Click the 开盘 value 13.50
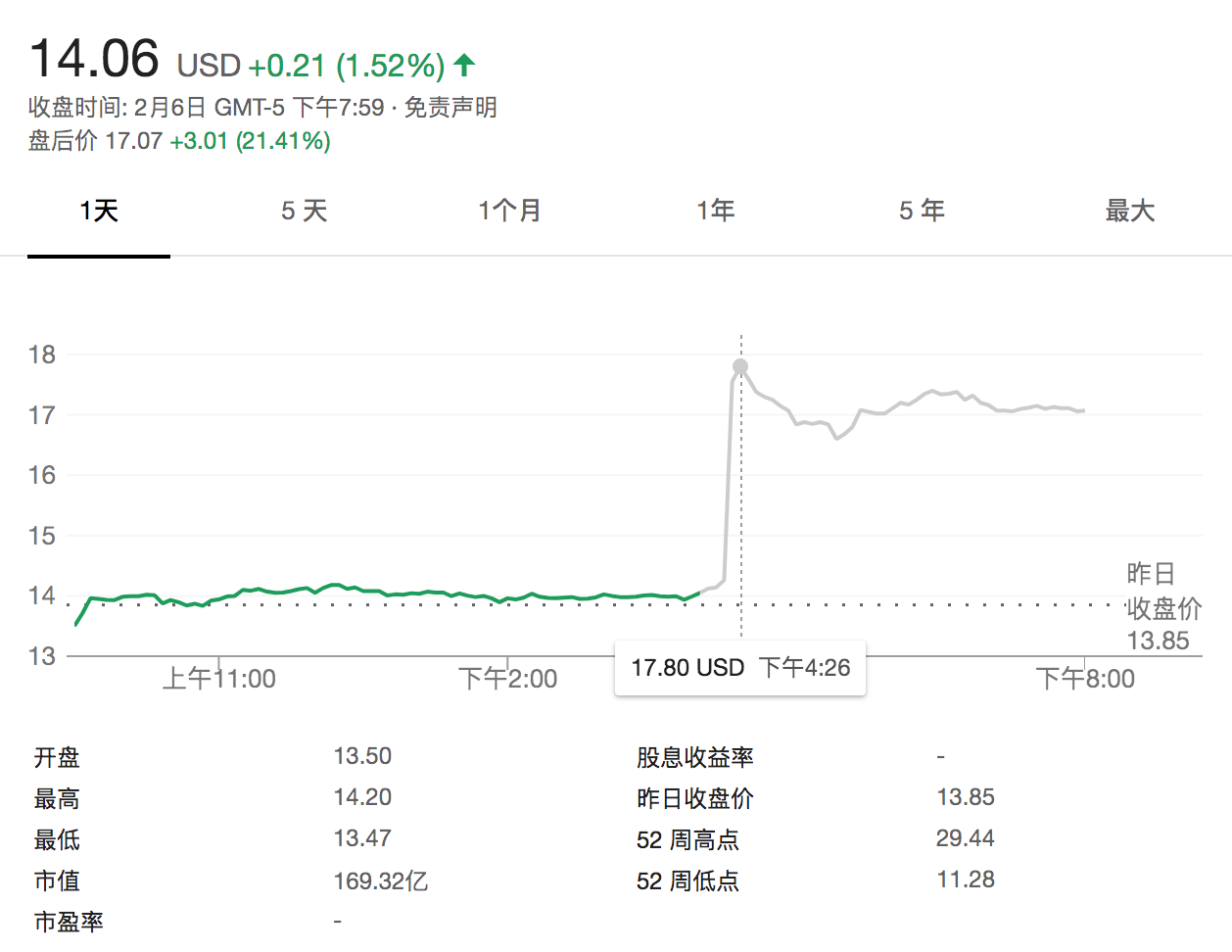 (362, 756)
